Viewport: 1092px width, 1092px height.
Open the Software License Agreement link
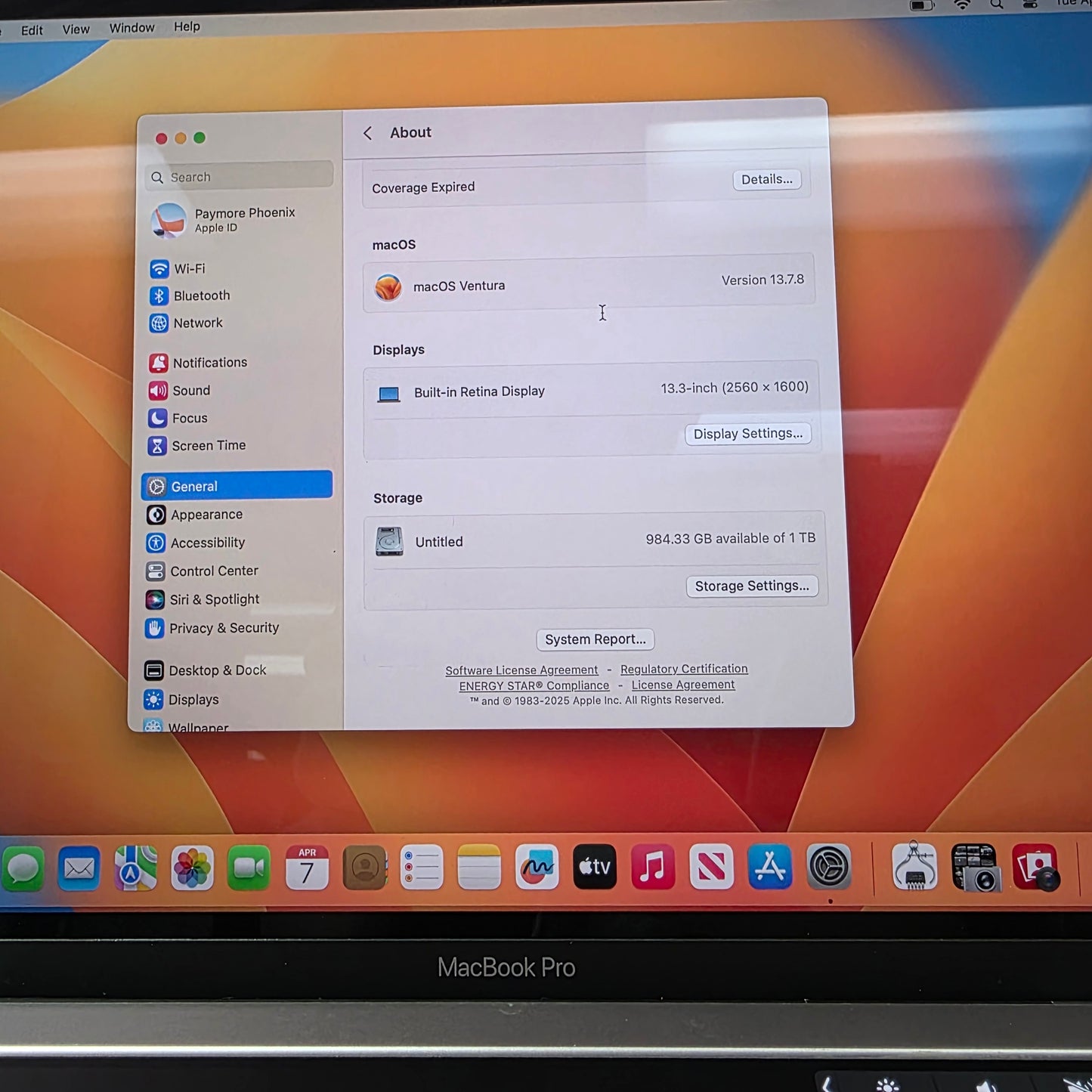pos(521,670)
